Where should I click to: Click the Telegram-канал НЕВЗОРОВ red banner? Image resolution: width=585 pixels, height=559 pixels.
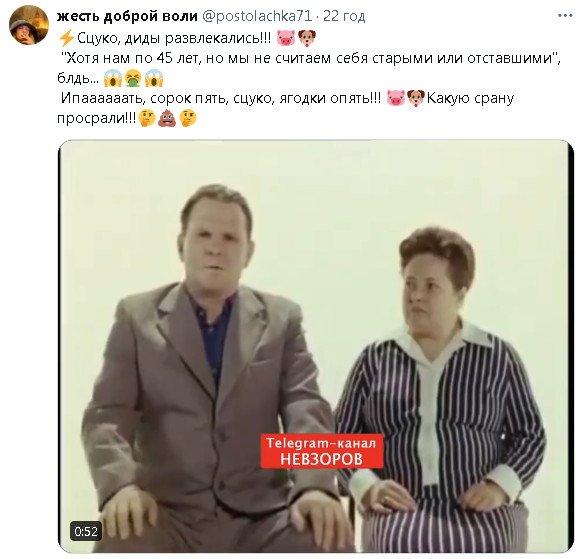coord(321,450)
